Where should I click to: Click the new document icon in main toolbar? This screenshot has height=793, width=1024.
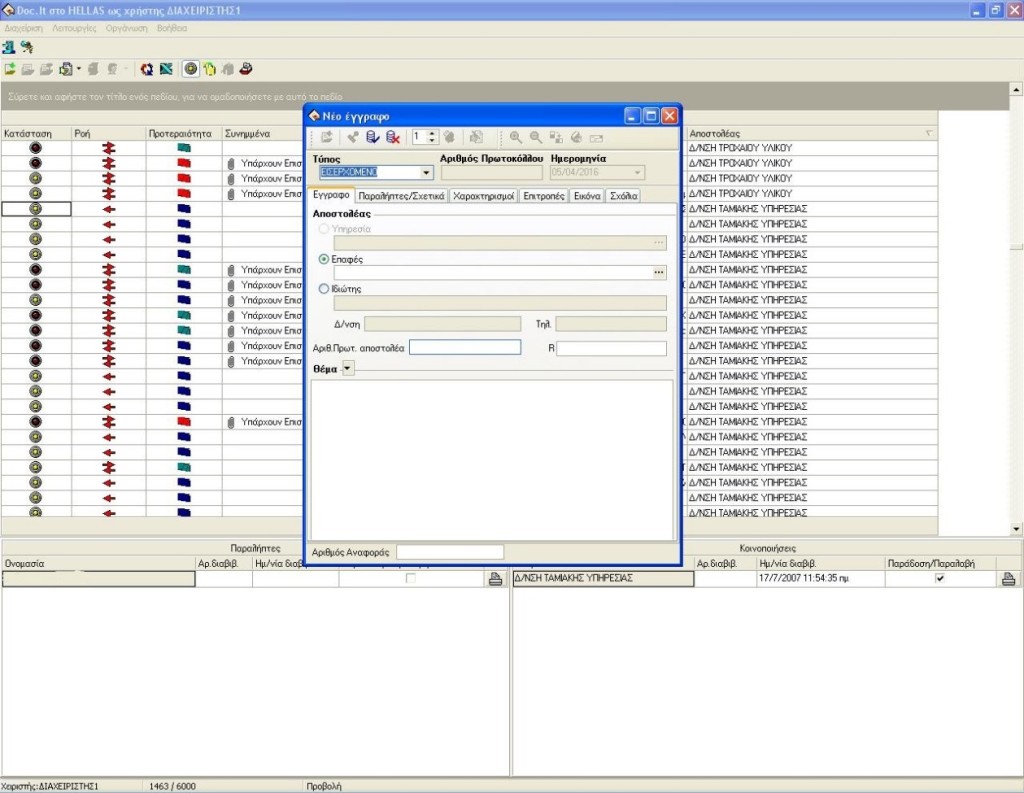[x=10, y=69]
